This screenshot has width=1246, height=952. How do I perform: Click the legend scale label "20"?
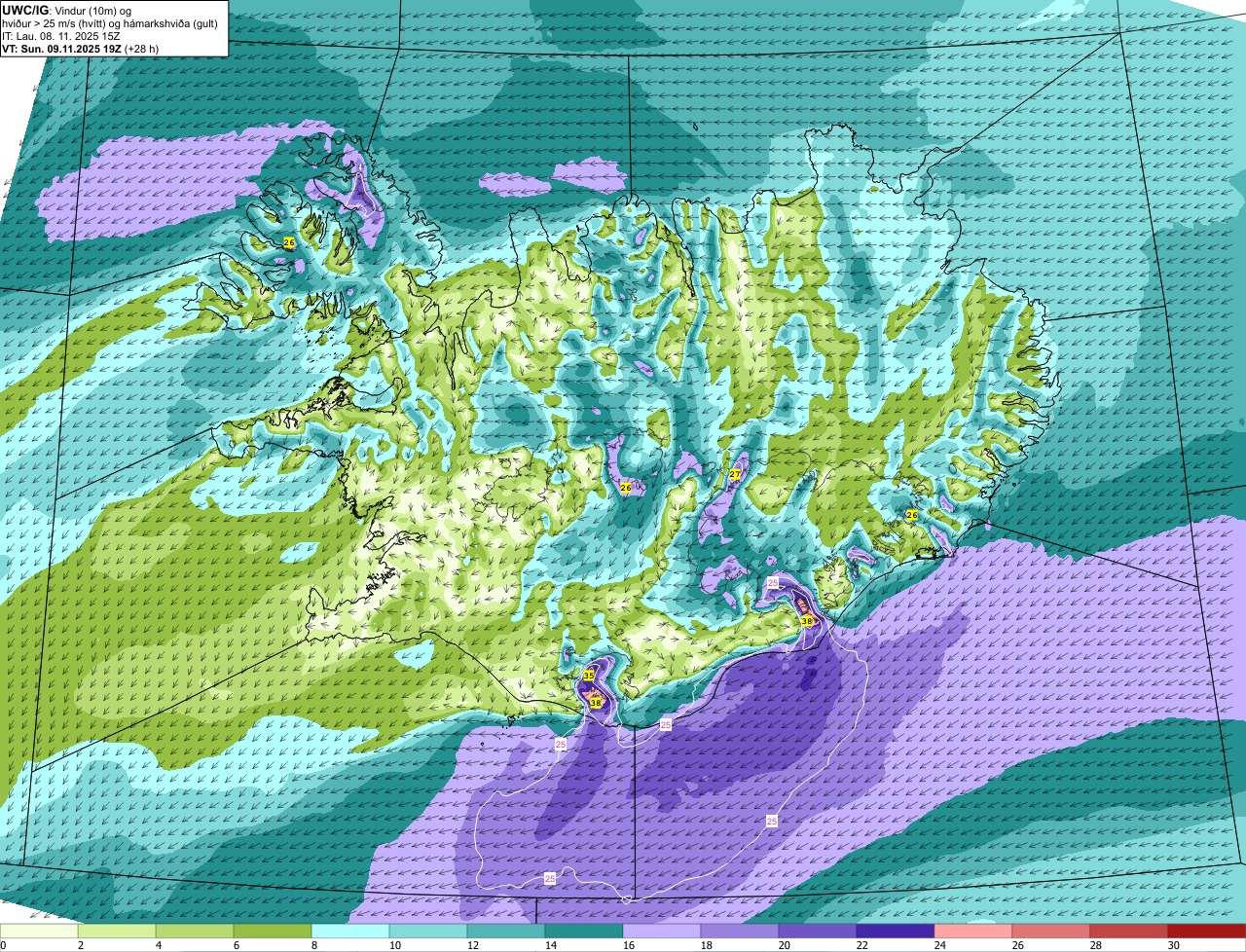click(x=784, y=945)
